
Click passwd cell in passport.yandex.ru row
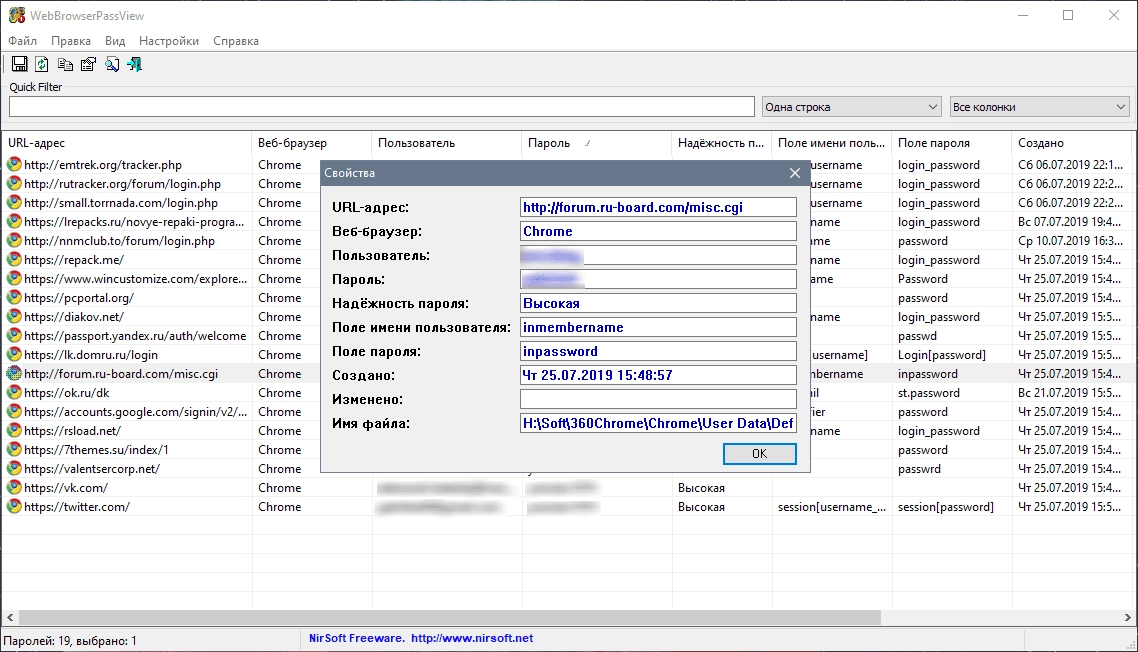click(917, 336)
